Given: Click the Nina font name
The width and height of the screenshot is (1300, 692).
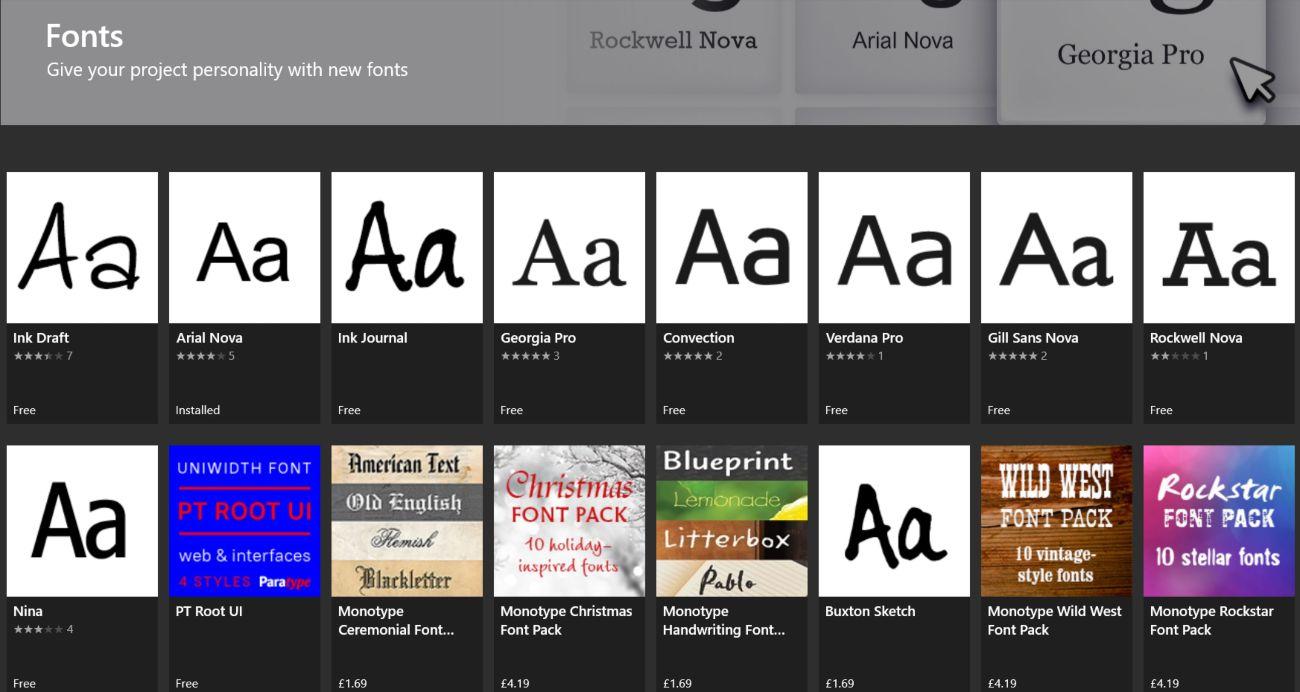Looking at the screenshot, I should [x=28, y=611].
